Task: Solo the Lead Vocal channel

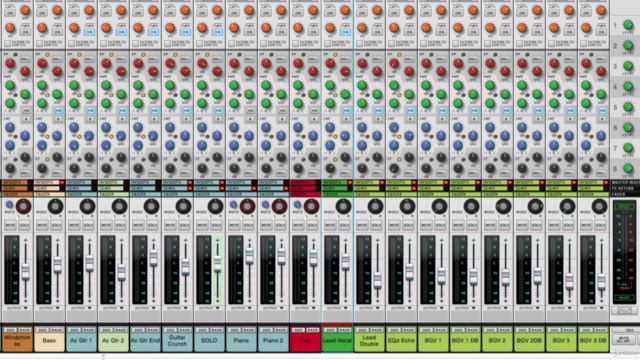Action: [x=344, y=225]
